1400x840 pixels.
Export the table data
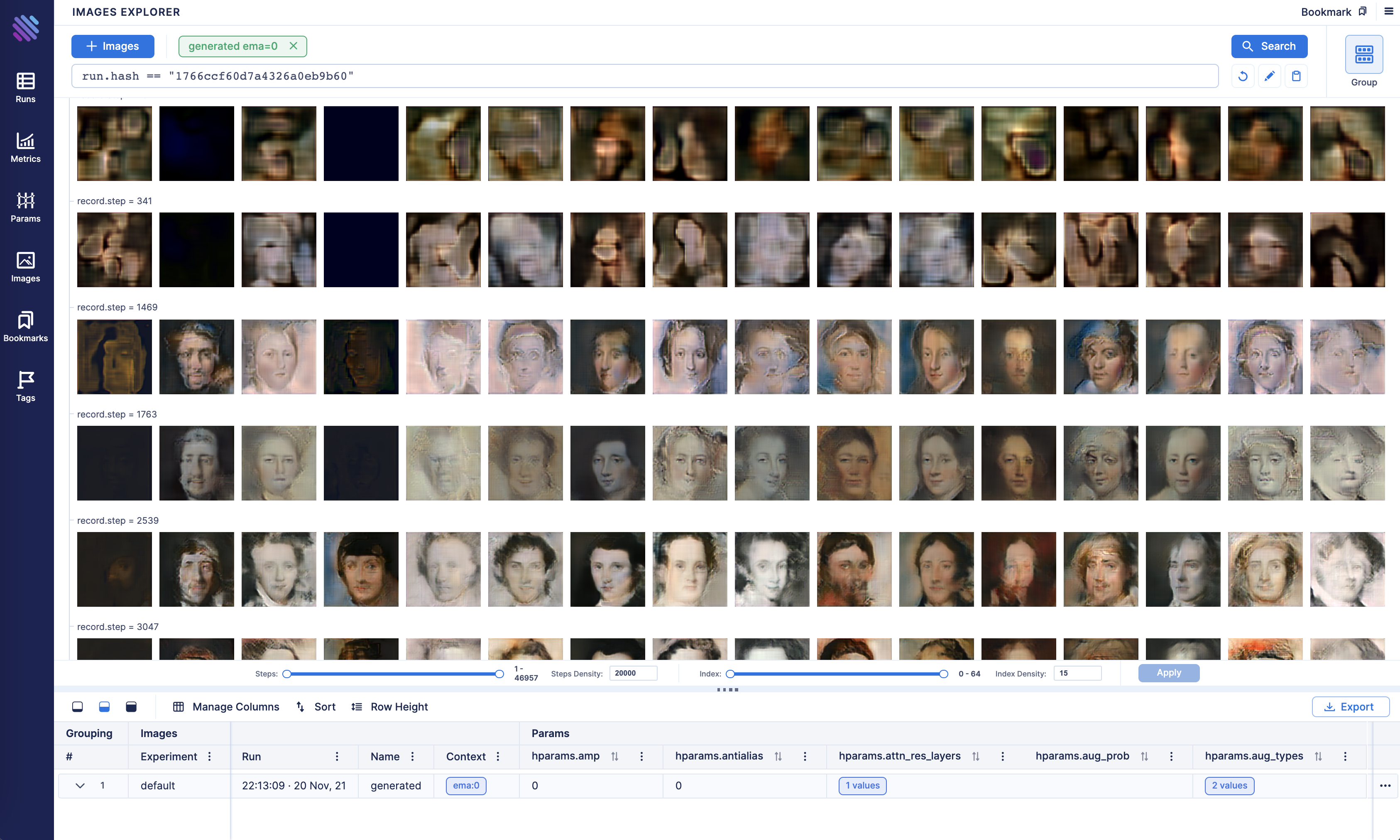1350,706
